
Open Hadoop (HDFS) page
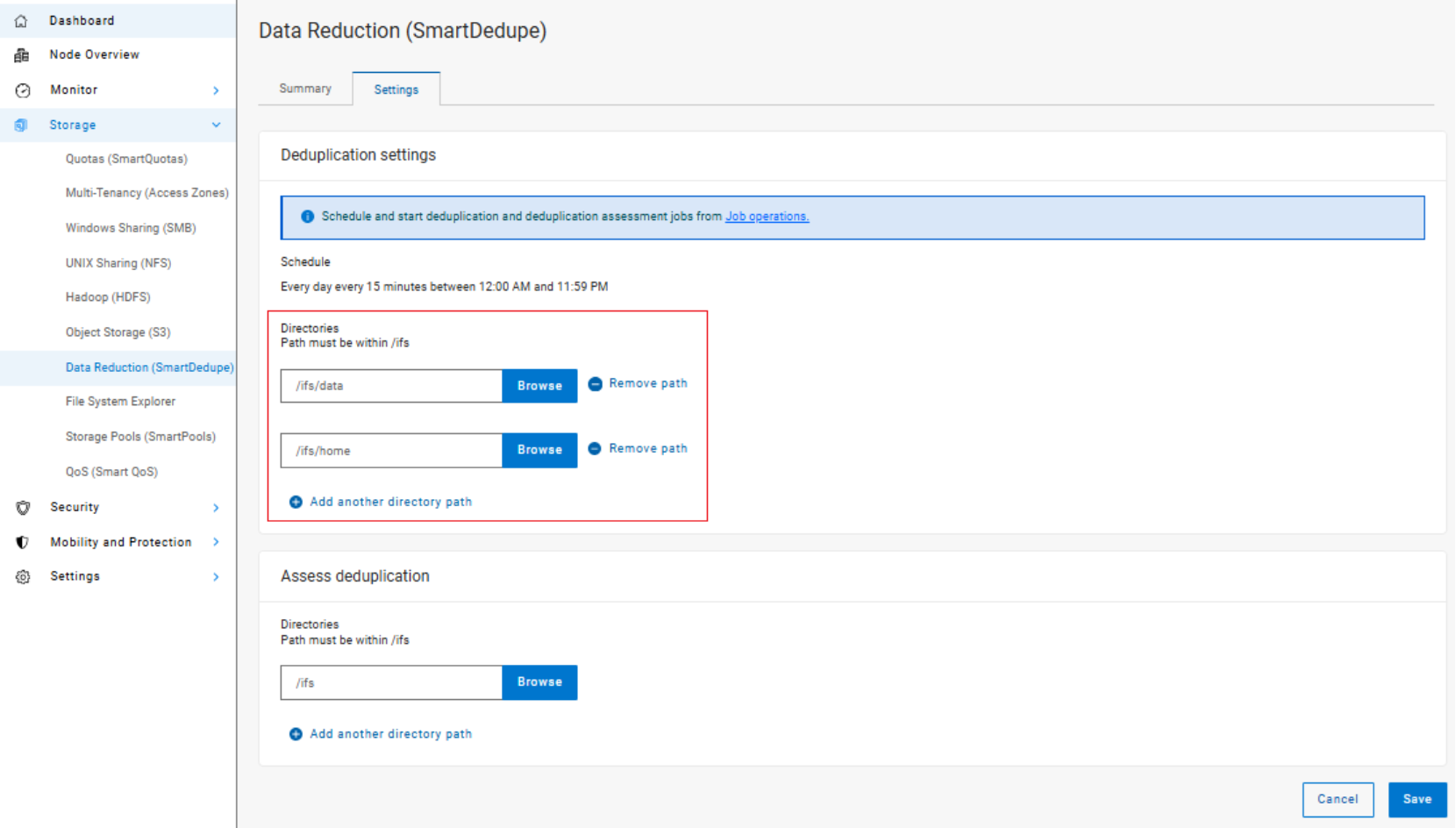[108, 297]
